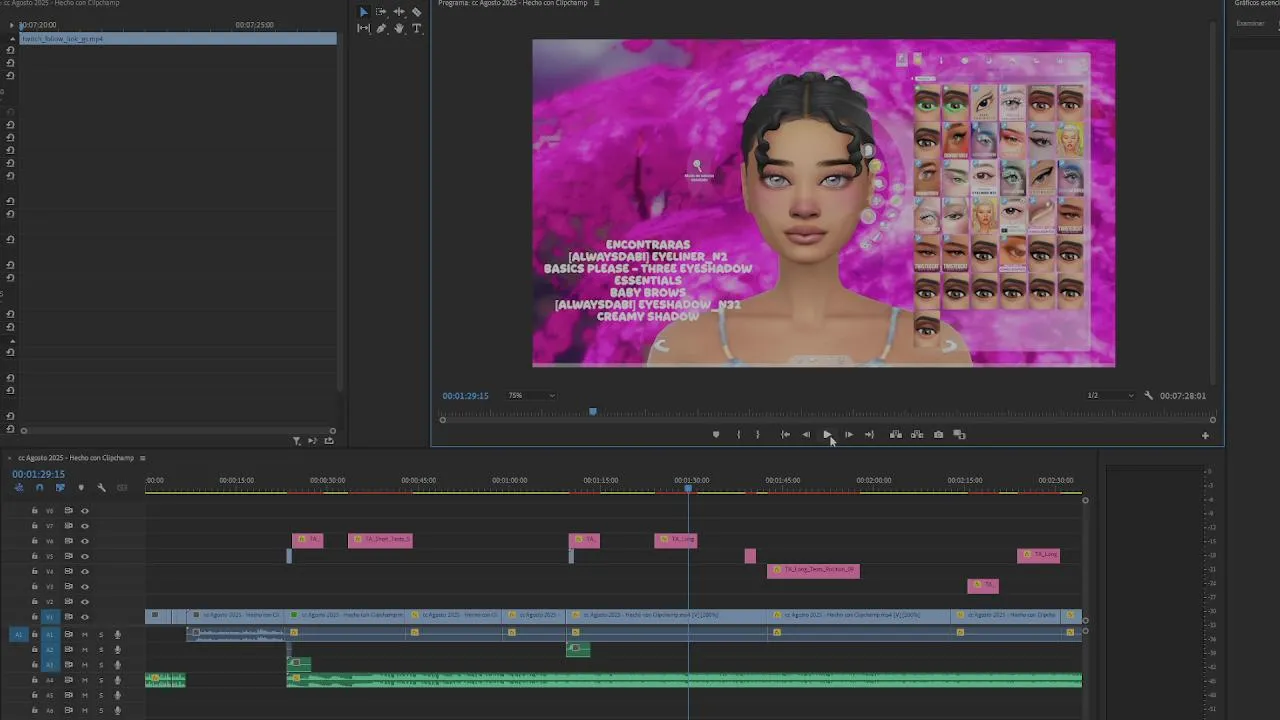
Task: Go to In point in Program monitor
Action: click(785, 434)
